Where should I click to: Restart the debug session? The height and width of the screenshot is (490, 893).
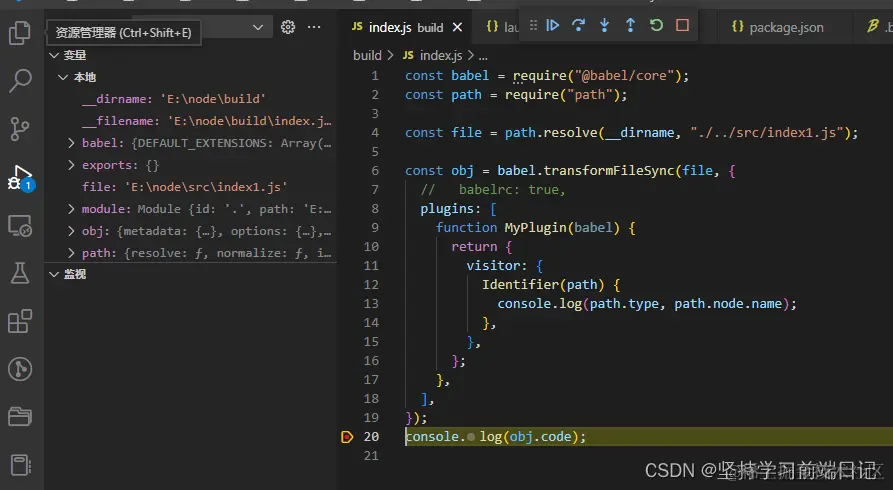(656, 26)
